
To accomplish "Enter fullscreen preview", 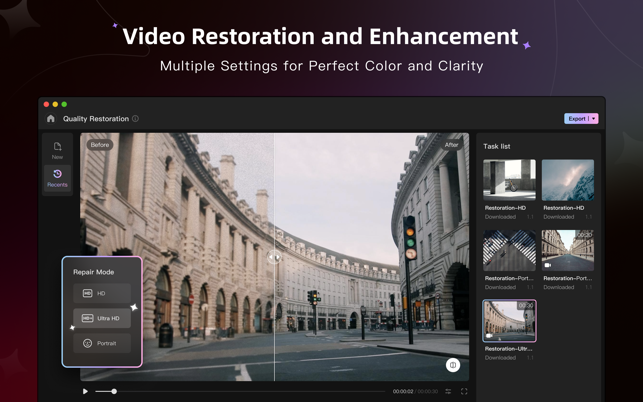I will pos(464,391).
